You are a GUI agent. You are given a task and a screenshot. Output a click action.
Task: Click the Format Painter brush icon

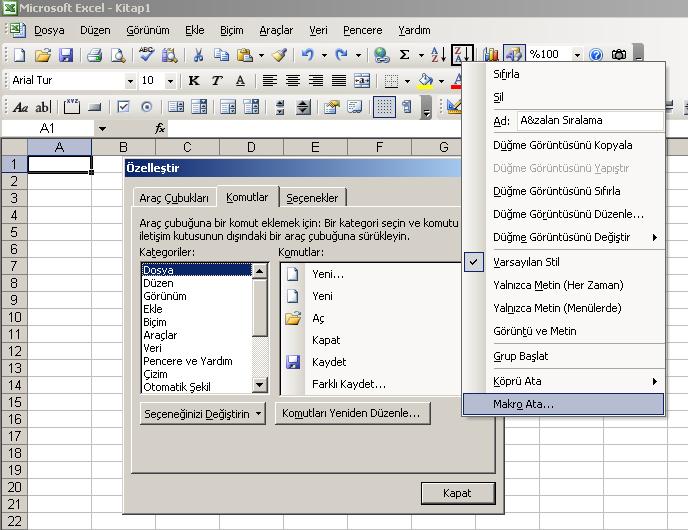279,55
